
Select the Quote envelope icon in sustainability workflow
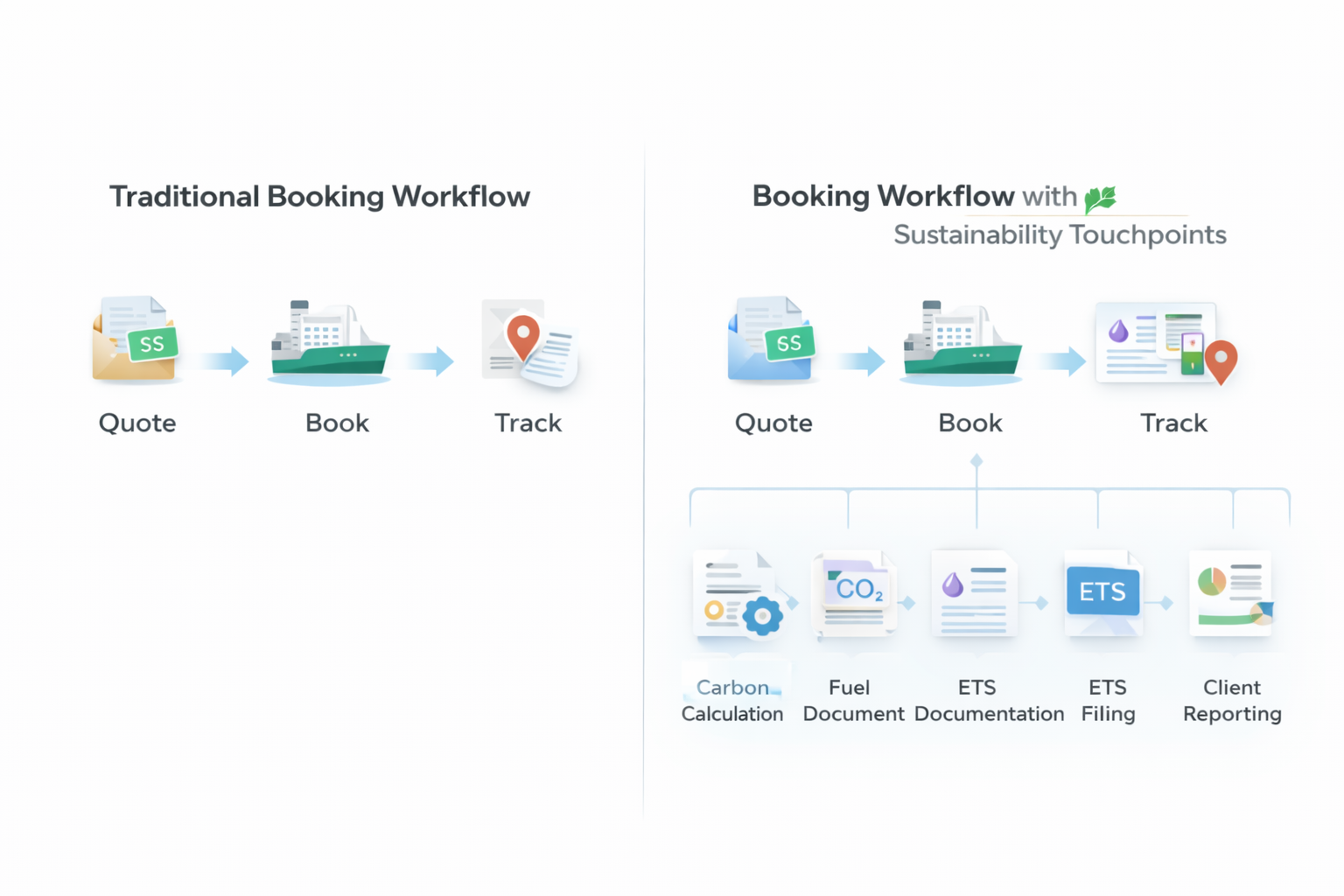tap(772, 341)
